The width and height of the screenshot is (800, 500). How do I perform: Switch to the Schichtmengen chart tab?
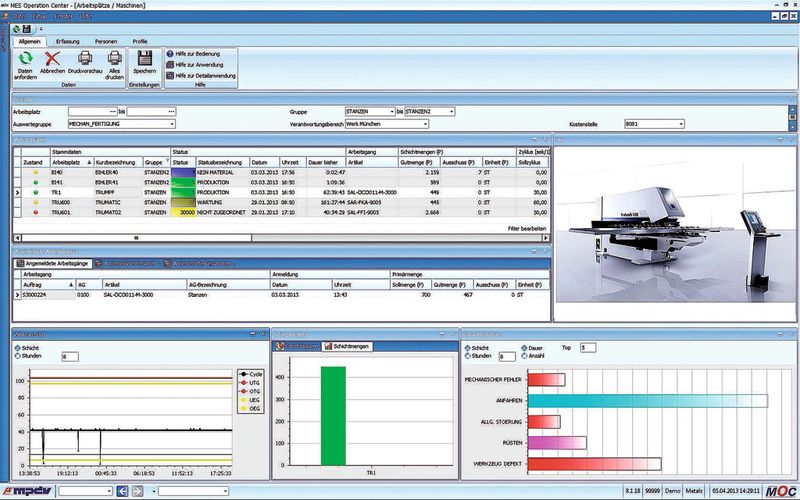click(347, 346)
